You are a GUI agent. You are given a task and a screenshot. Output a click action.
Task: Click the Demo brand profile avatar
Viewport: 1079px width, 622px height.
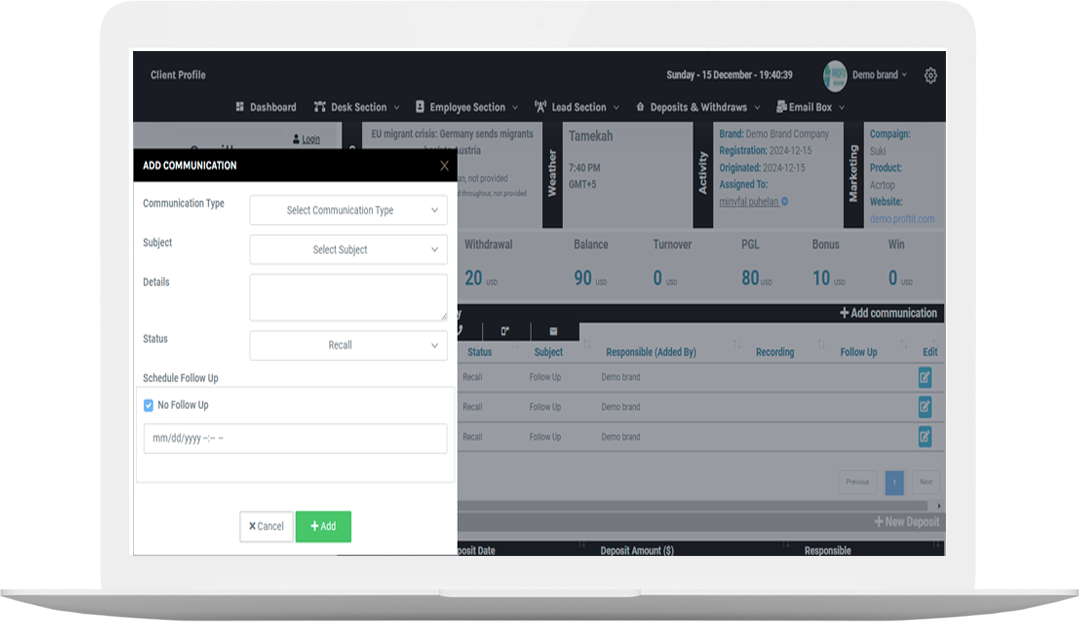click(834, 75)
